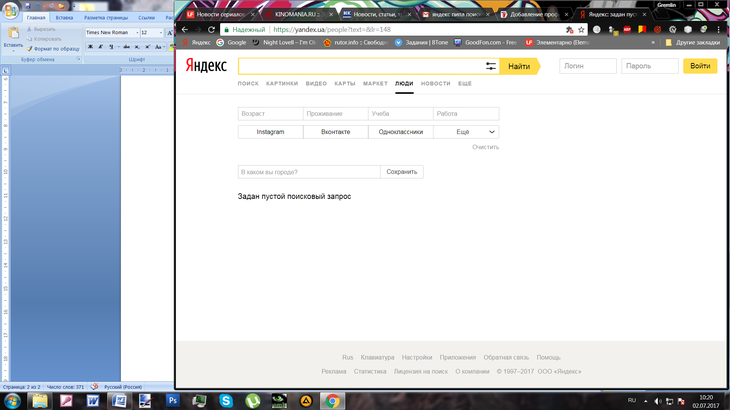Toggle italic formatting in Word
The width and height of the screenshot is (730, 410).
(101, 47)
